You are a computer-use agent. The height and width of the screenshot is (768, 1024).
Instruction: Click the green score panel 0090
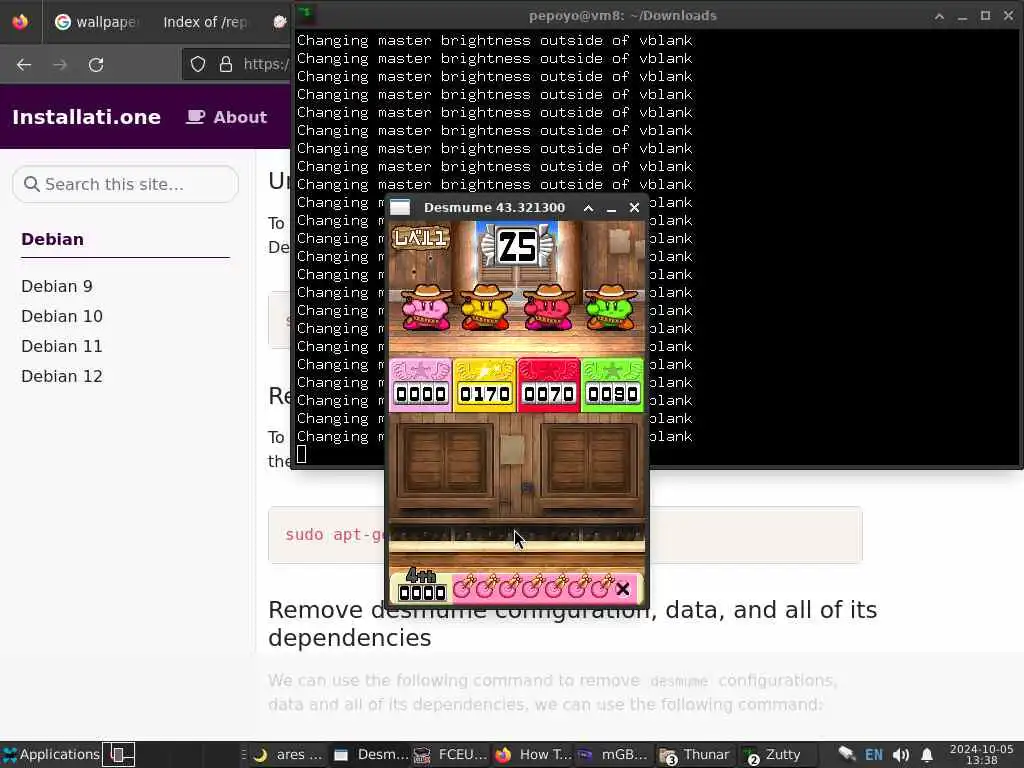pyautogui.click(x=613, y=385)
